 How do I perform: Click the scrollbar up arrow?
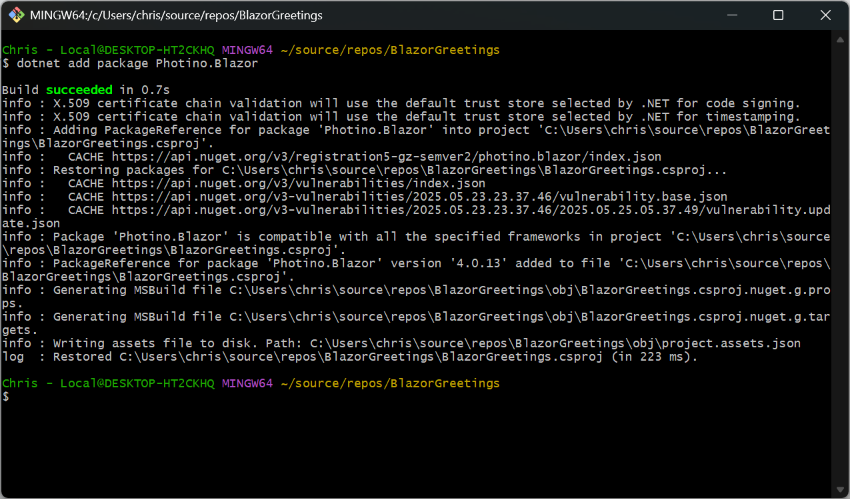[842, 39]
